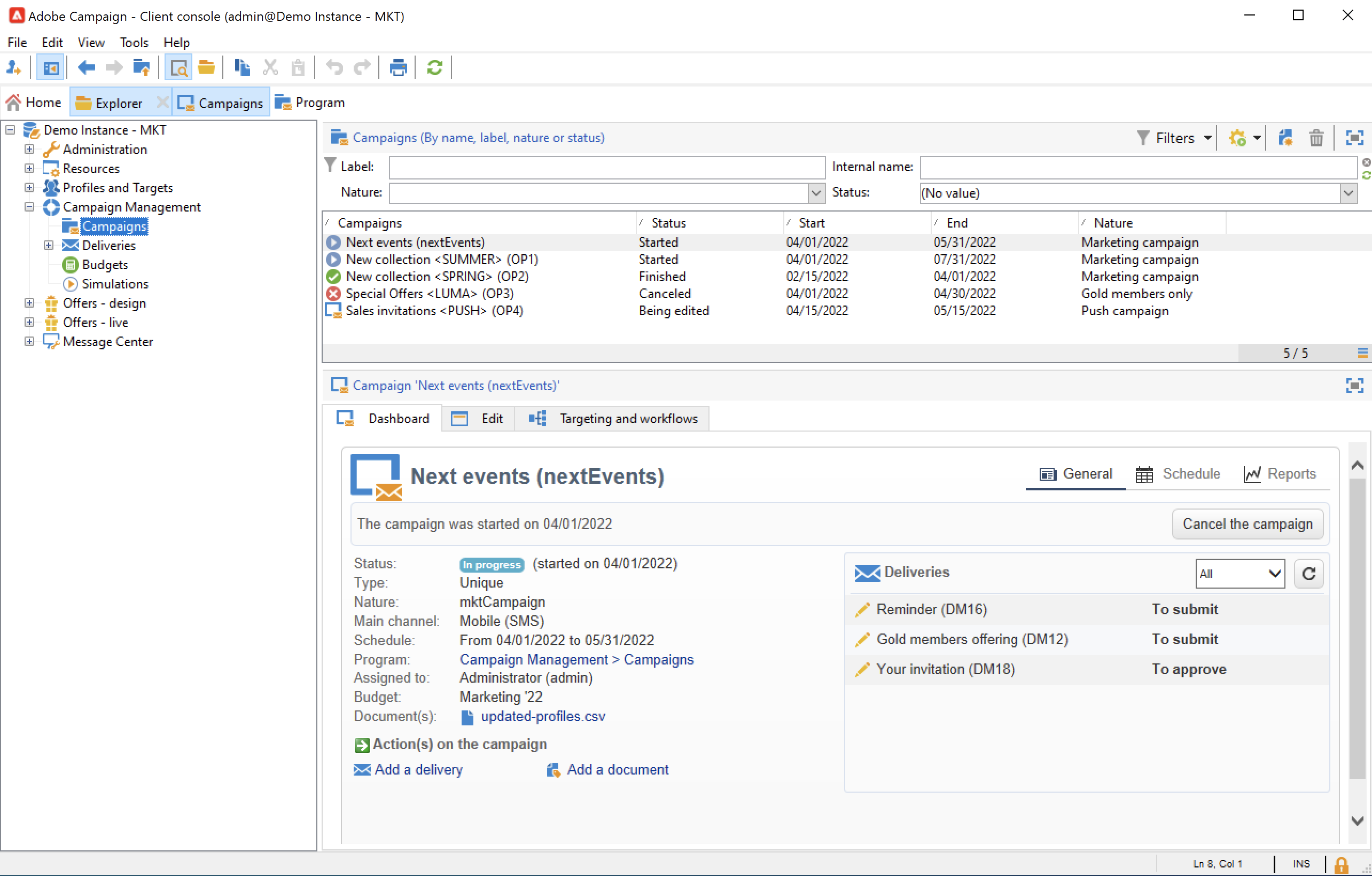Click the new campaign icon beside trash
This screenshot has width=1372, height=876.
pos(1285,138)
